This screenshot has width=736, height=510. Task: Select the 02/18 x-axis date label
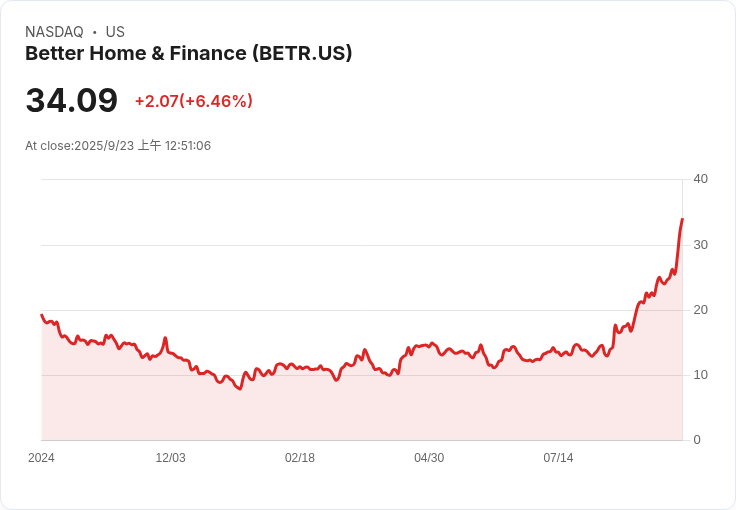click(x=300, y=458)
